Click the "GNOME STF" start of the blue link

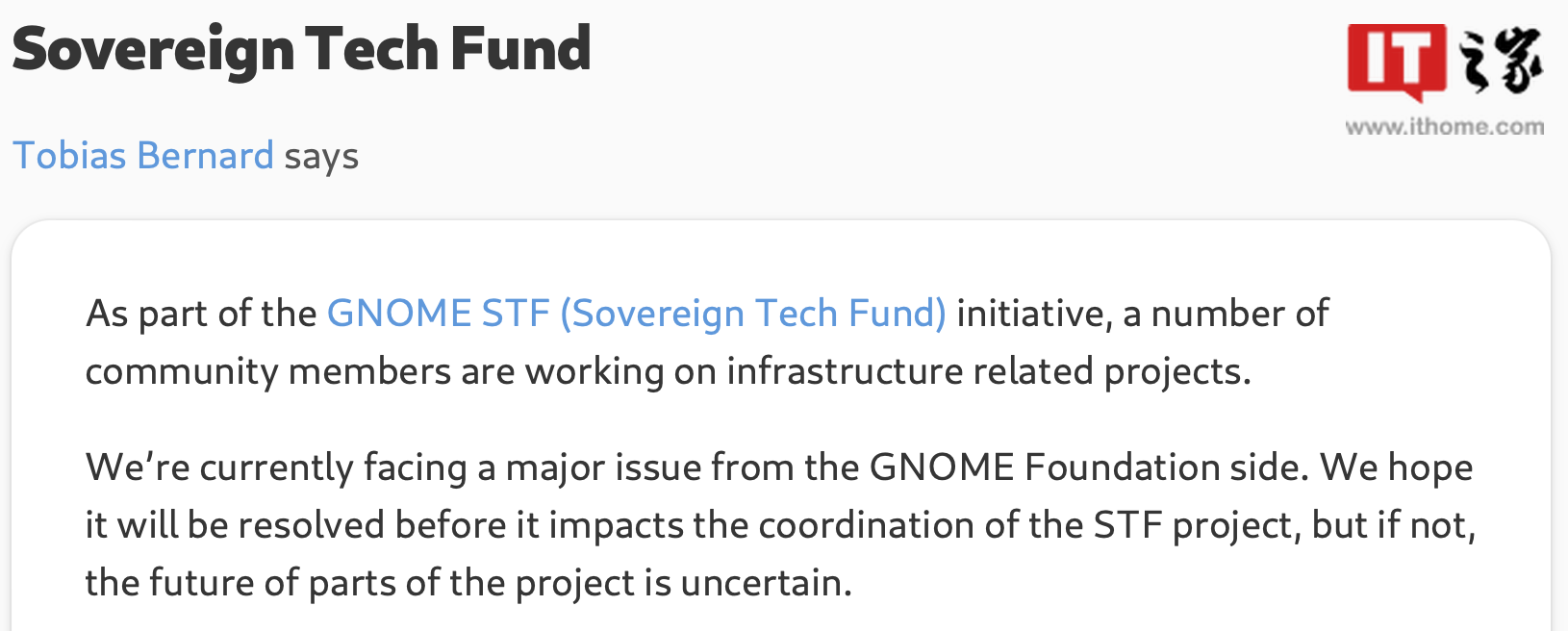(438, 314)
